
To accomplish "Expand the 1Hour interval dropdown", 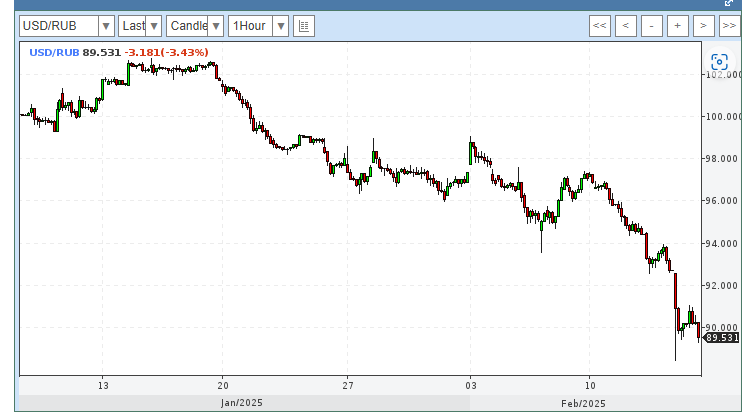I will [x=280, y=26].
